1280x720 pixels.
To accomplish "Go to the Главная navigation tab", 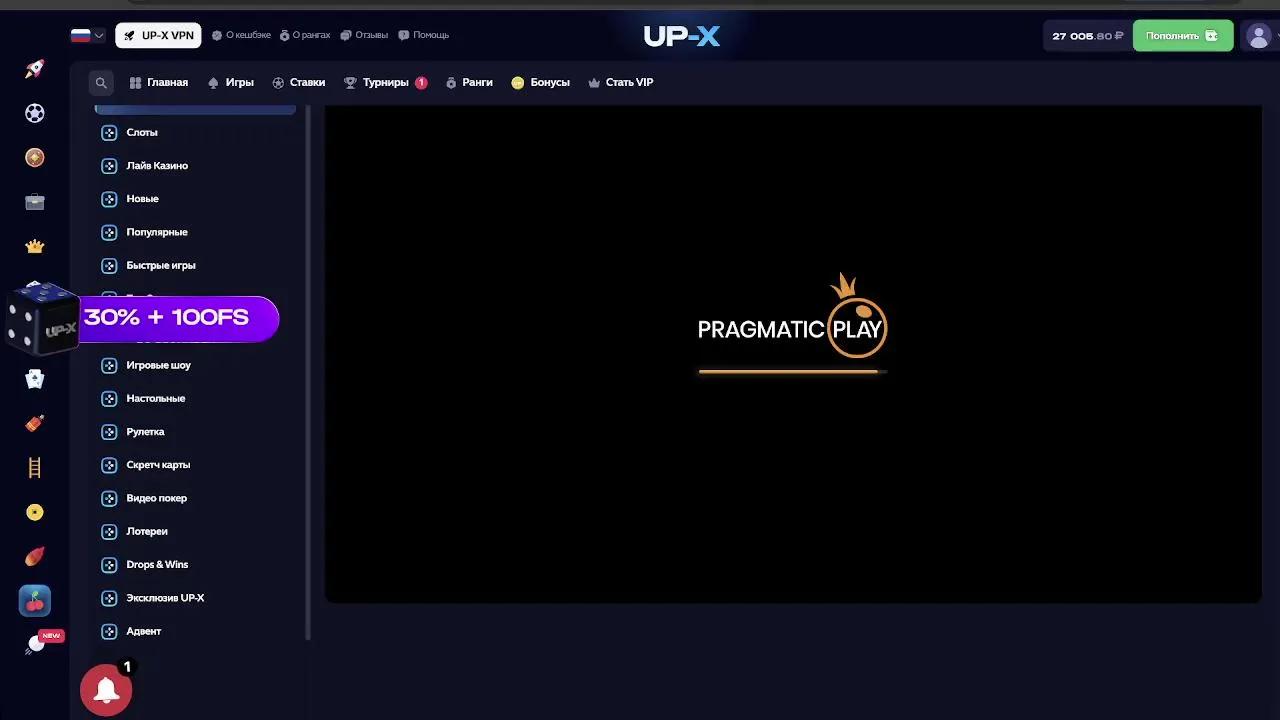I will [159, 83].
